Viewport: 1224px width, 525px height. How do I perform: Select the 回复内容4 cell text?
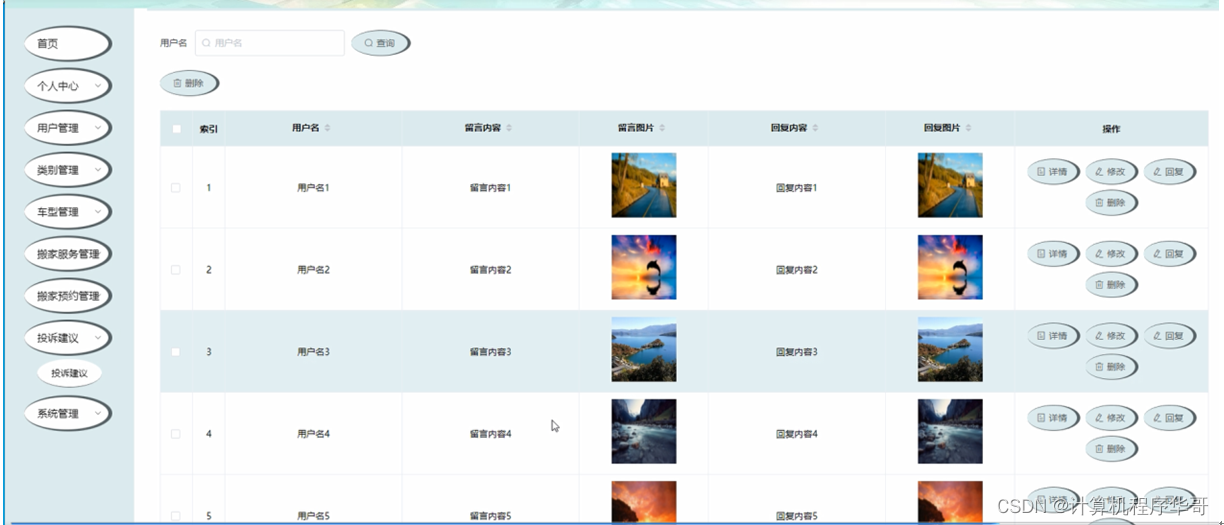point(796,434)
